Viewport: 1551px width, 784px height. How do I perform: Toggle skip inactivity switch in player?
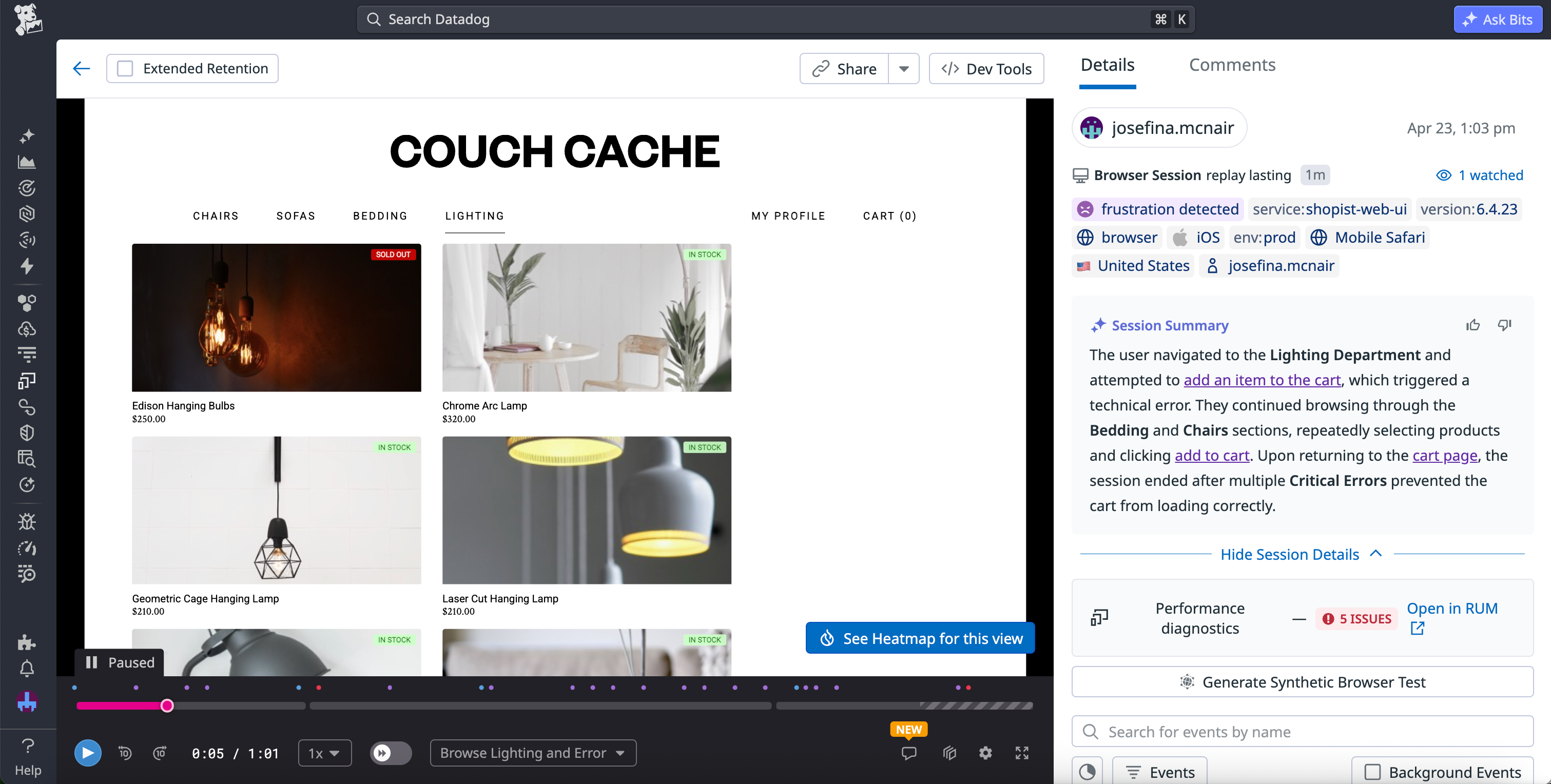coord(391,753)
